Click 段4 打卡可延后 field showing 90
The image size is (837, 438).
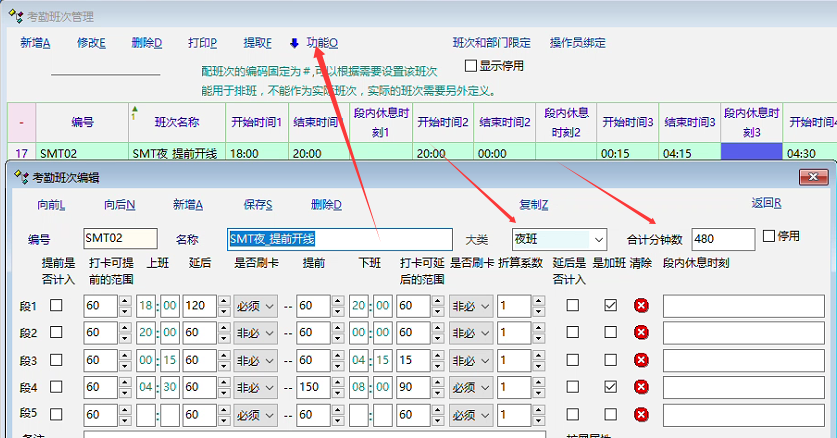[x=414, y=388]
